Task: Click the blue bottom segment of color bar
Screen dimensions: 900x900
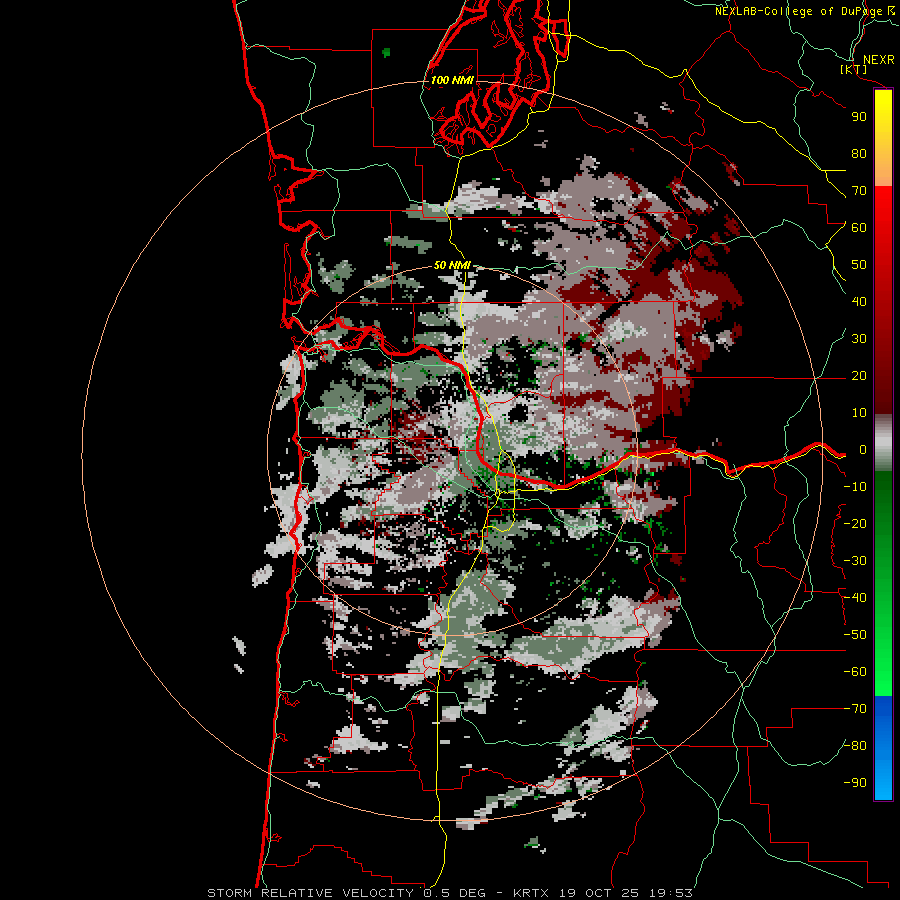Action: point(883,747)
